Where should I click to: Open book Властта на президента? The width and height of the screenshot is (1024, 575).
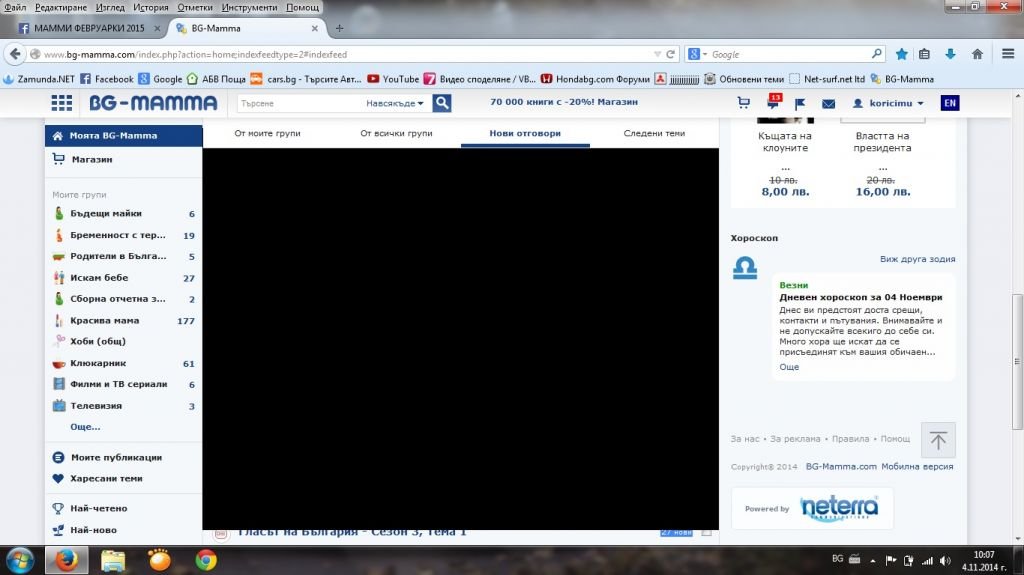tap(882, 142)
